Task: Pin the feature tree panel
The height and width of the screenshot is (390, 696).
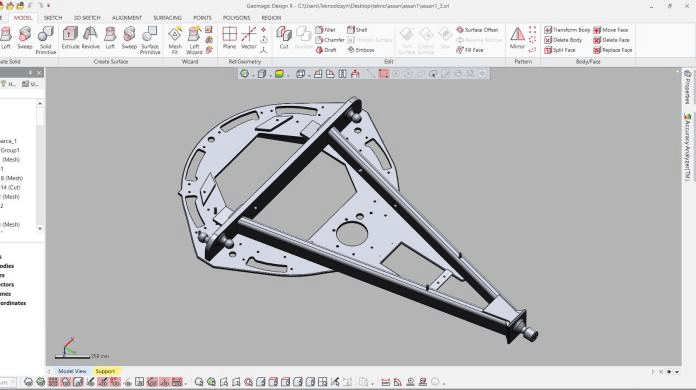Action: (30, 72)
